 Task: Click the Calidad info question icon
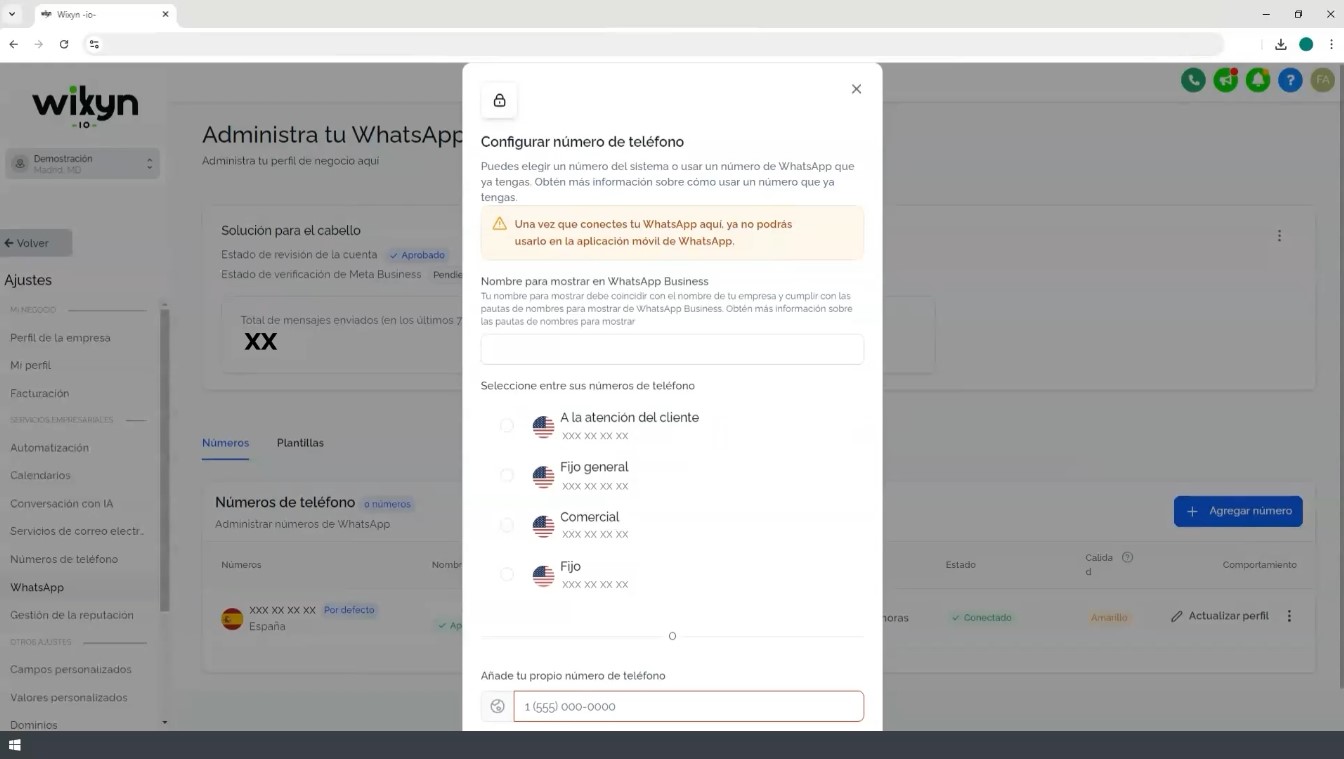pos(1127,557)
